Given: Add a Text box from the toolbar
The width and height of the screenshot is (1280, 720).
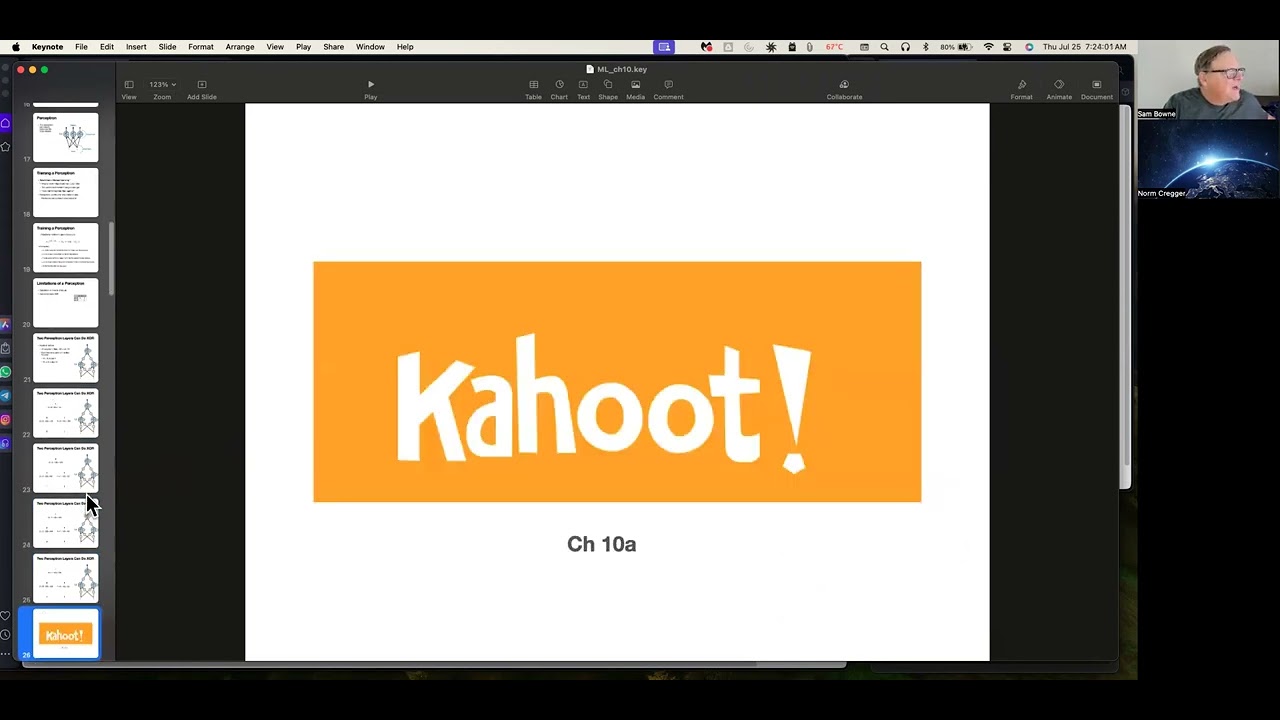Looking at the screenshot, I should pos(583,89).
